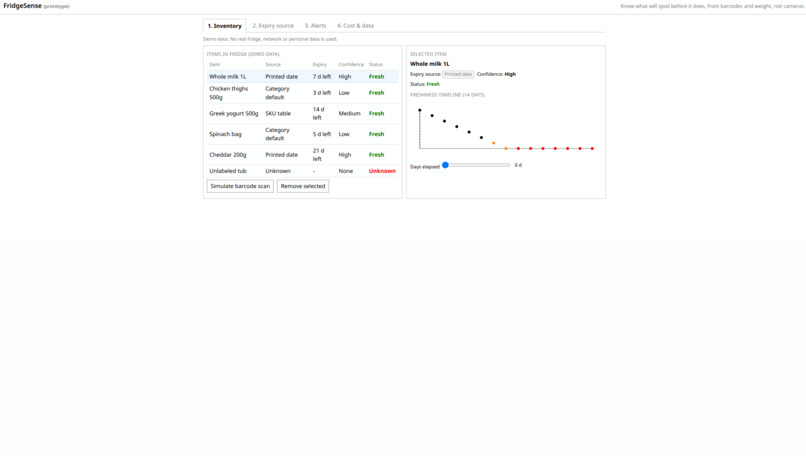Click the first black timeline dot
The height and width of the screenshot is (456, 806).
point(419,110)
